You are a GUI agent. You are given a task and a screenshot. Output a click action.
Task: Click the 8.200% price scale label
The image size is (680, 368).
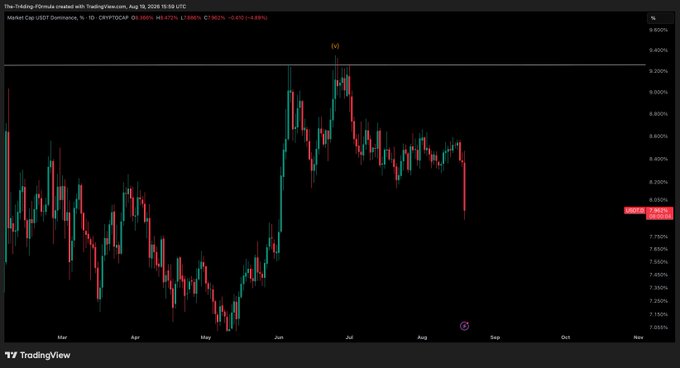click(x=658, y=182)
